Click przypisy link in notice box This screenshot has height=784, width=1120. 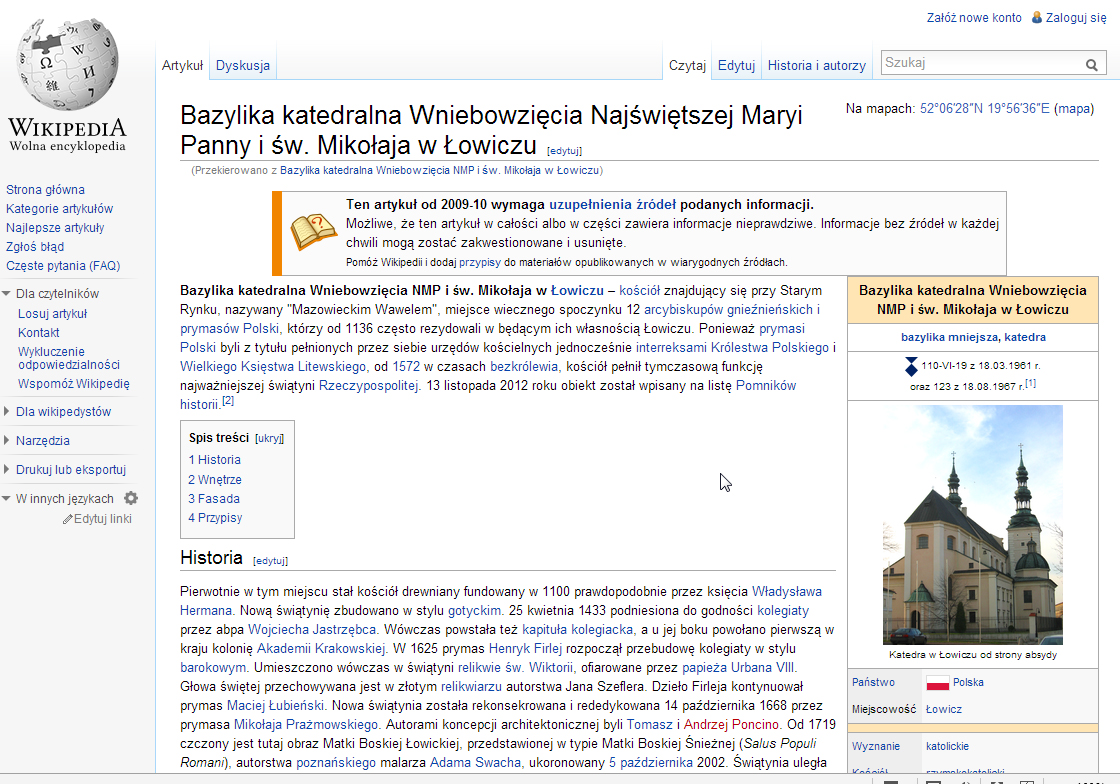point(480,262)
